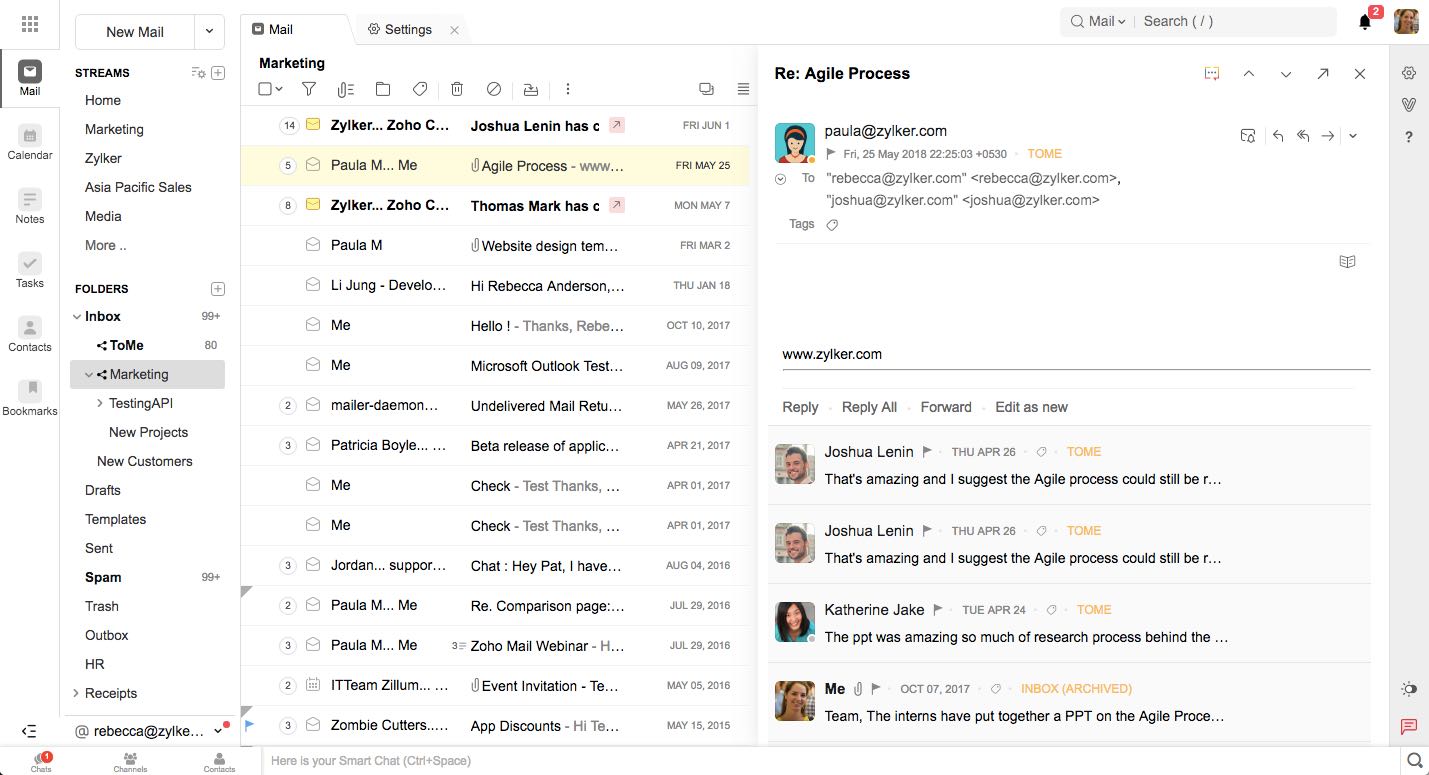This screenshot has height=775, width=1429.
Task: Toggle flag on paula@zylker.com message
Action: (x=831, y=154)
